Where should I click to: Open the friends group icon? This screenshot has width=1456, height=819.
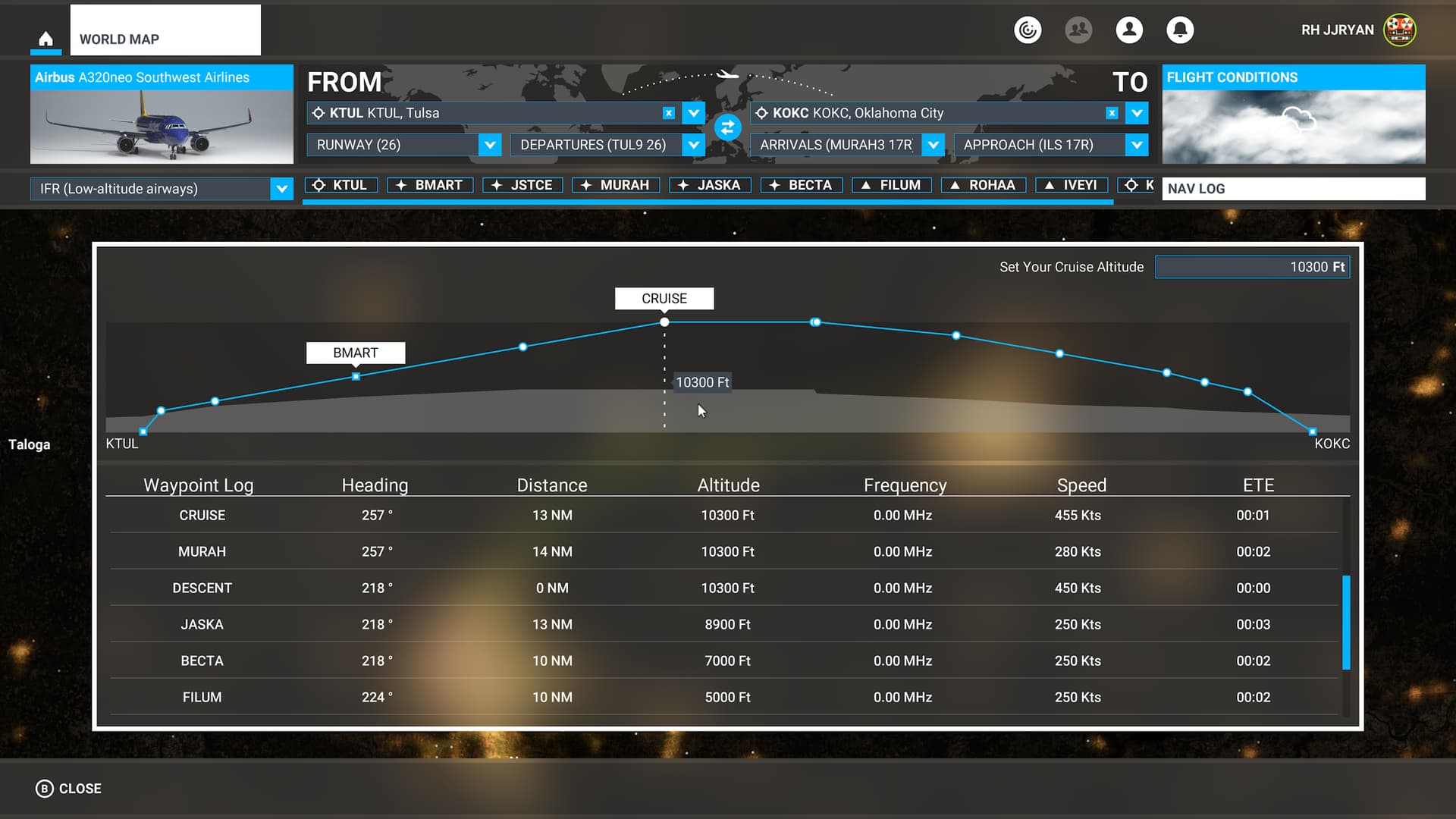1078,30
